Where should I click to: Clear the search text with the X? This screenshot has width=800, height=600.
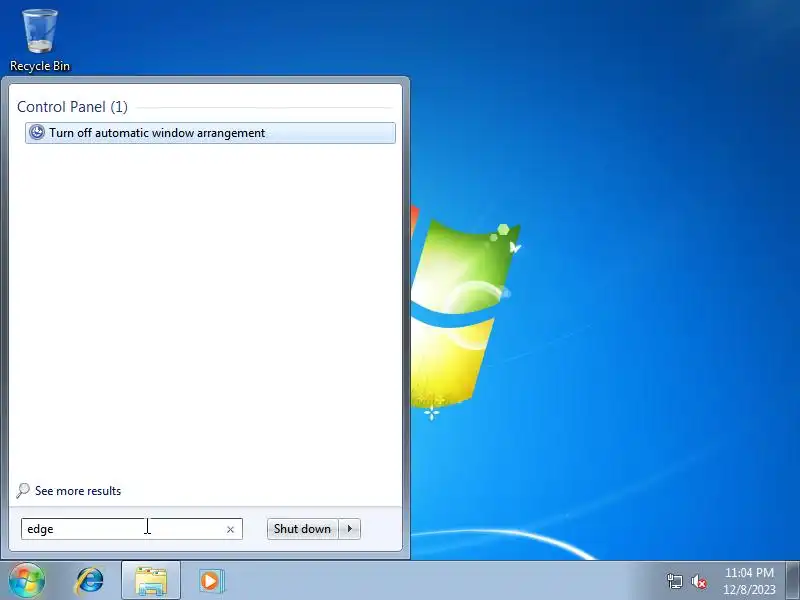230,530
